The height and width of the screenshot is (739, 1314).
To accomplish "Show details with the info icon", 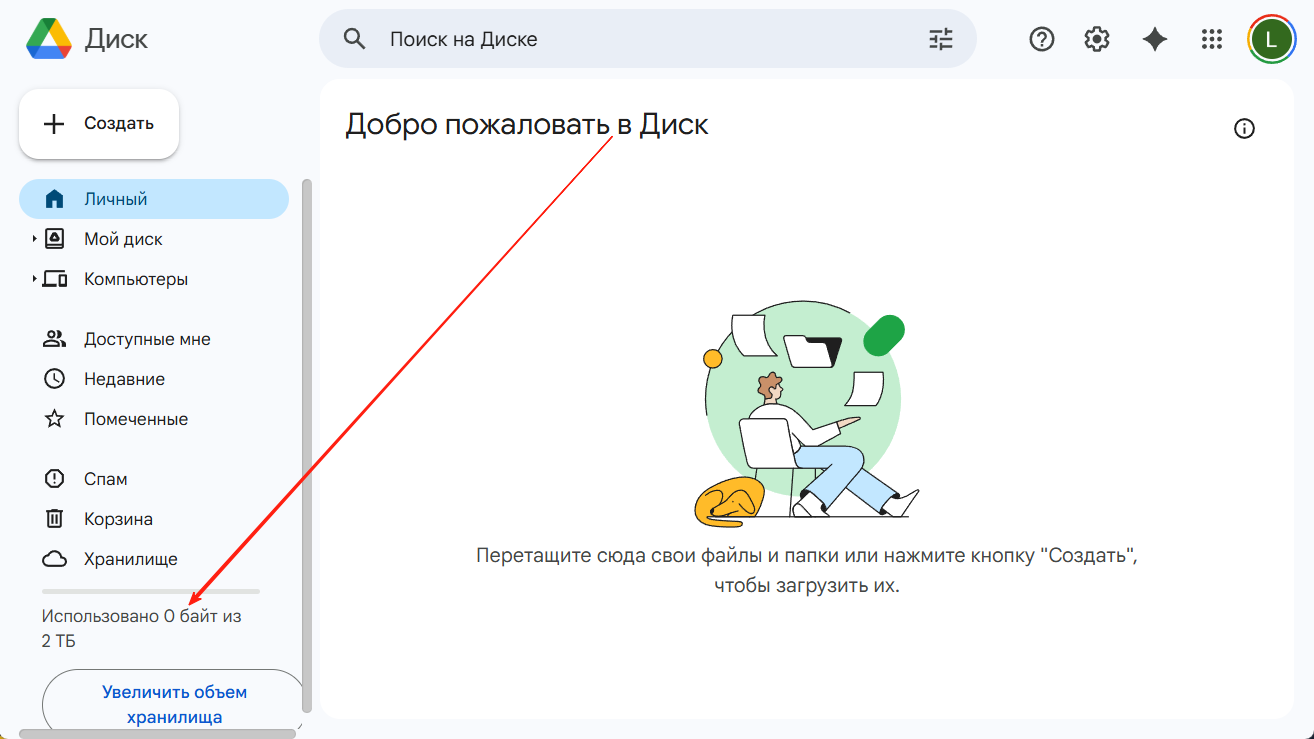I will (1244, 128).
